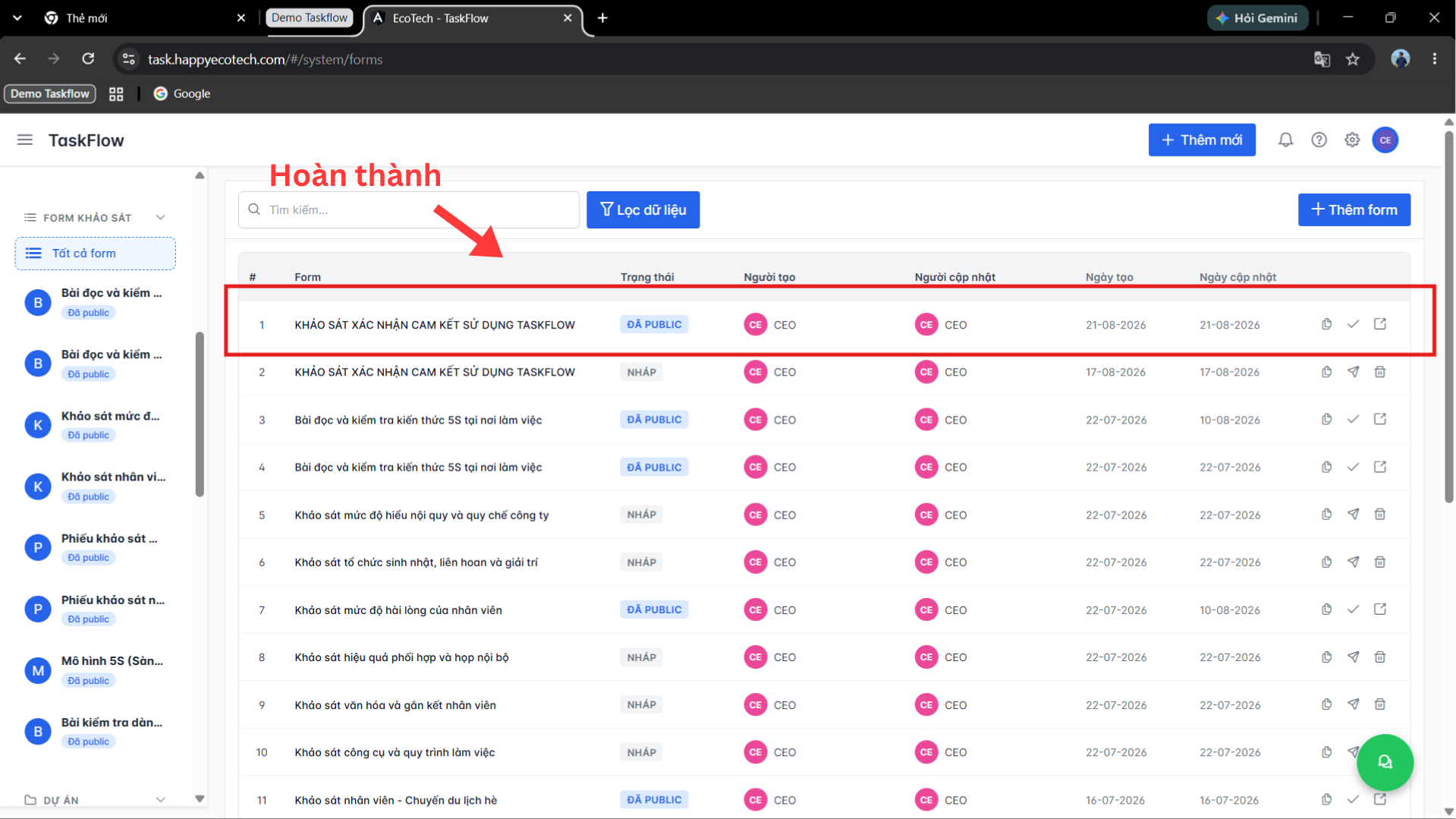Open the settings gear icon

point(1352,140)
